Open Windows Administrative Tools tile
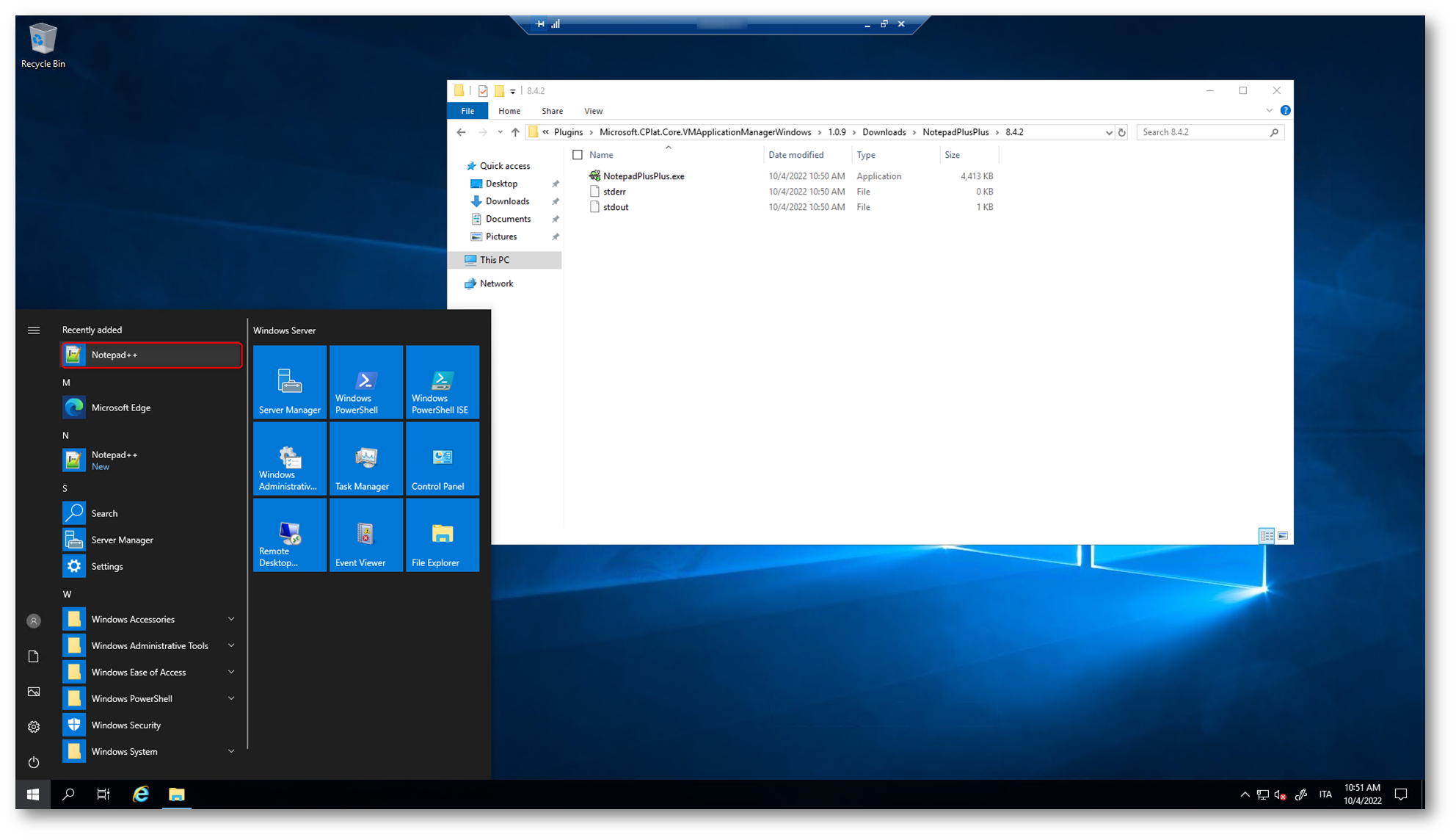The image size is (1456, 840). tap(290, 458)
